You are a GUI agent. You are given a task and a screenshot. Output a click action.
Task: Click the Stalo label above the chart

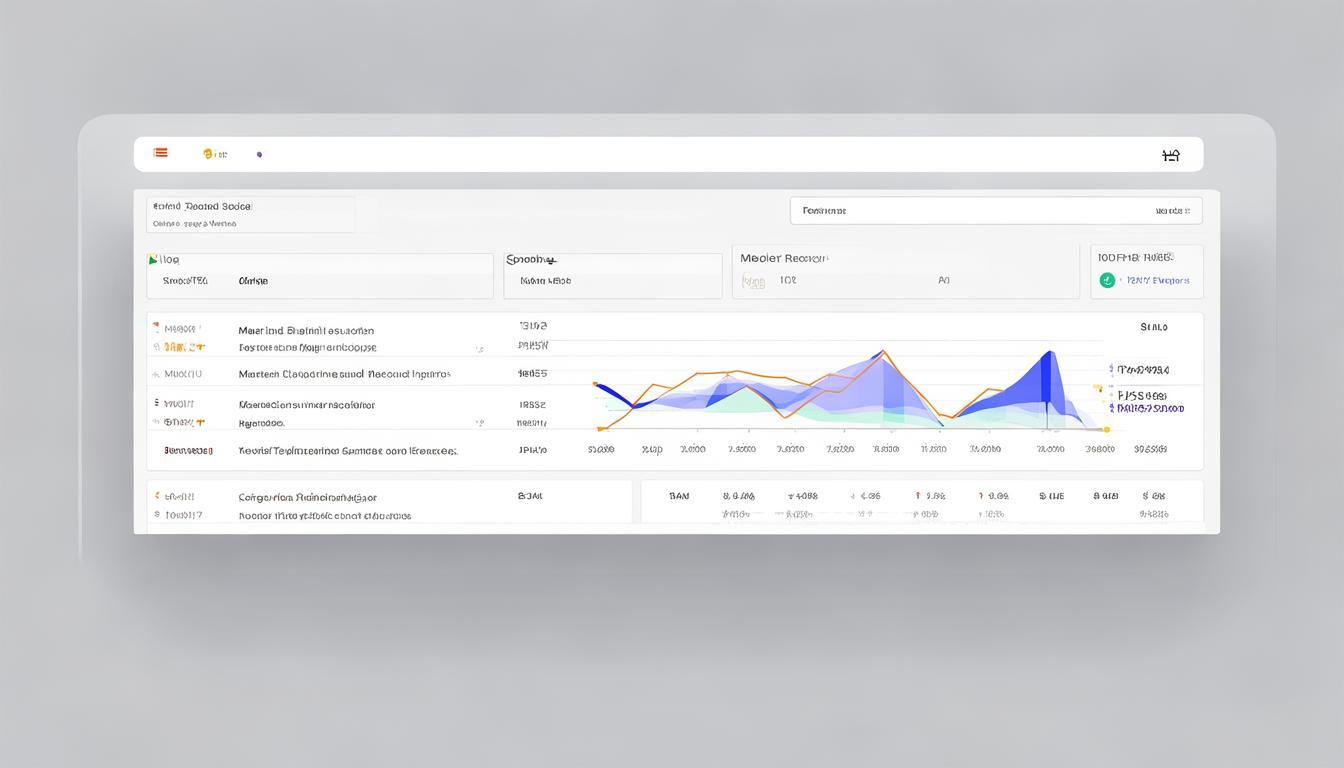click(1153, 327)
